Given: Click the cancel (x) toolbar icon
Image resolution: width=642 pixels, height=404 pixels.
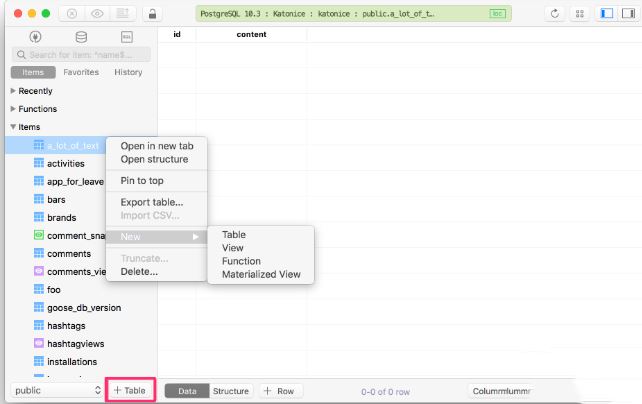Looking at the screenshot, I should click(x=72, y=14).
